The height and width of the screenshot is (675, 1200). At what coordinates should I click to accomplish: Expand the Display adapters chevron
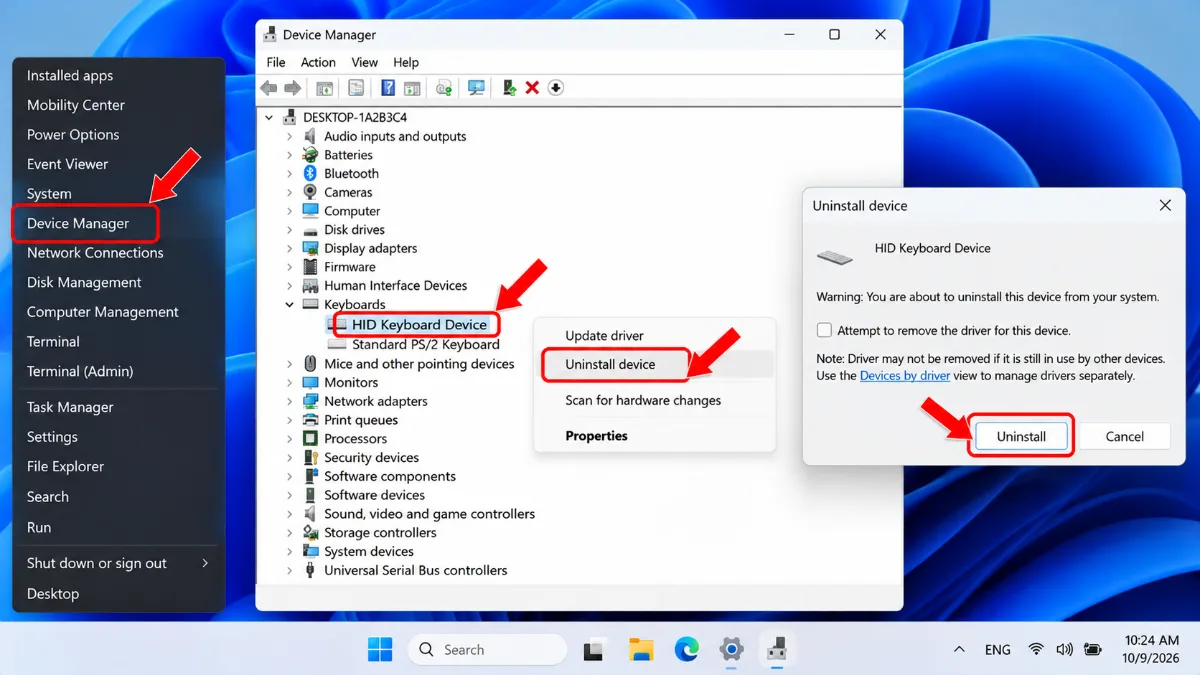pos(290,249)
